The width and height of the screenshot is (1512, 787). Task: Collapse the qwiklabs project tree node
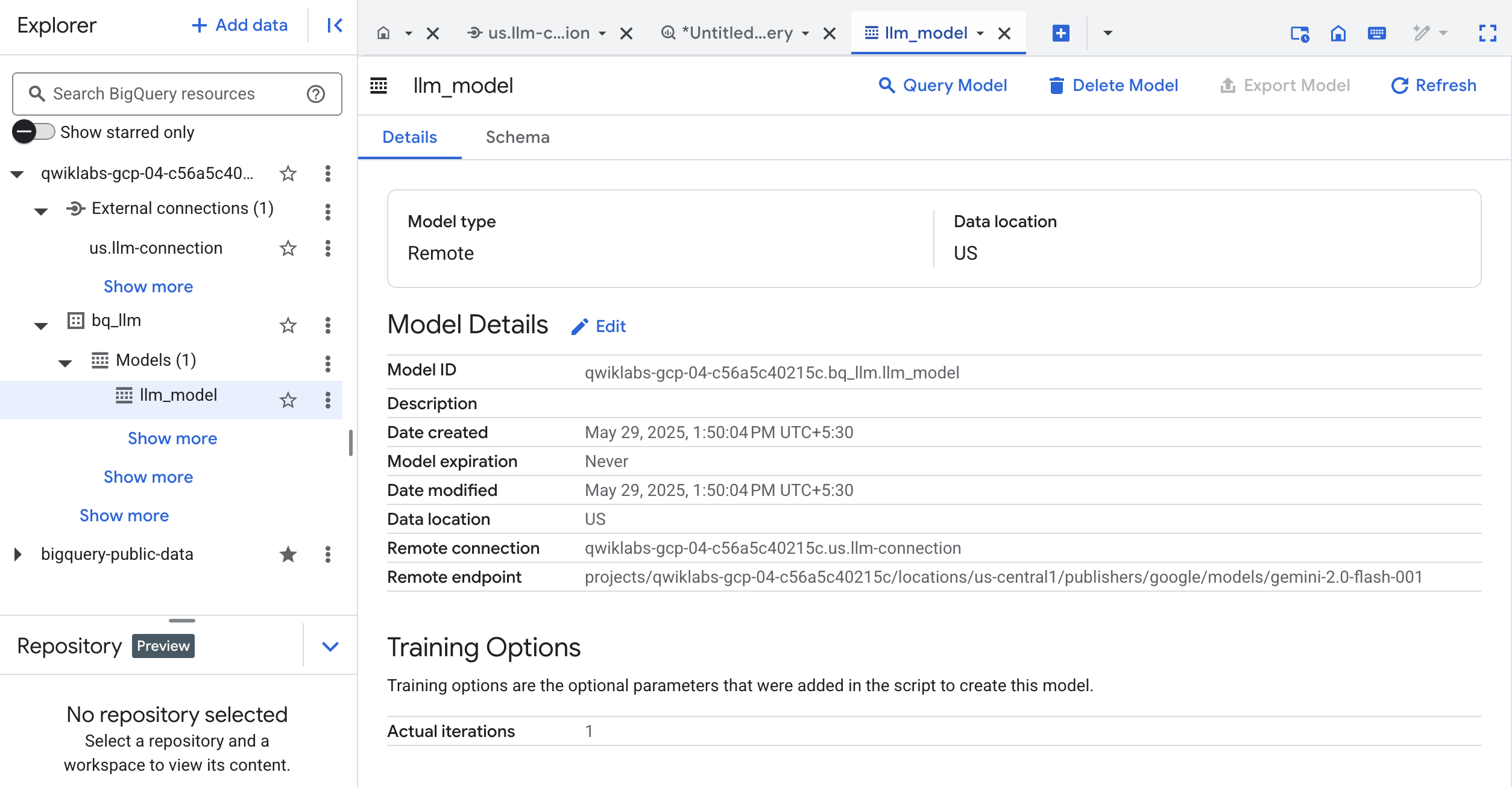coord(17,175)
